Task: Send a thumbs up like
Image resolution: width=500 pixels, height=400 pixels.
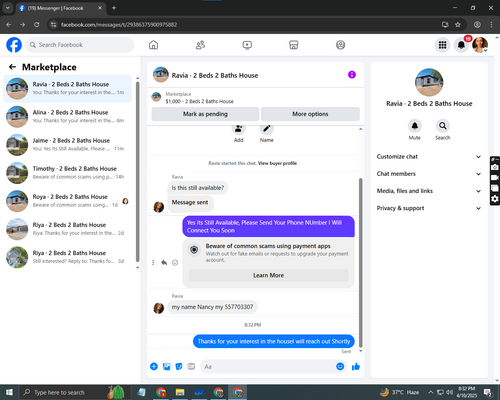Action: (356, 367)
